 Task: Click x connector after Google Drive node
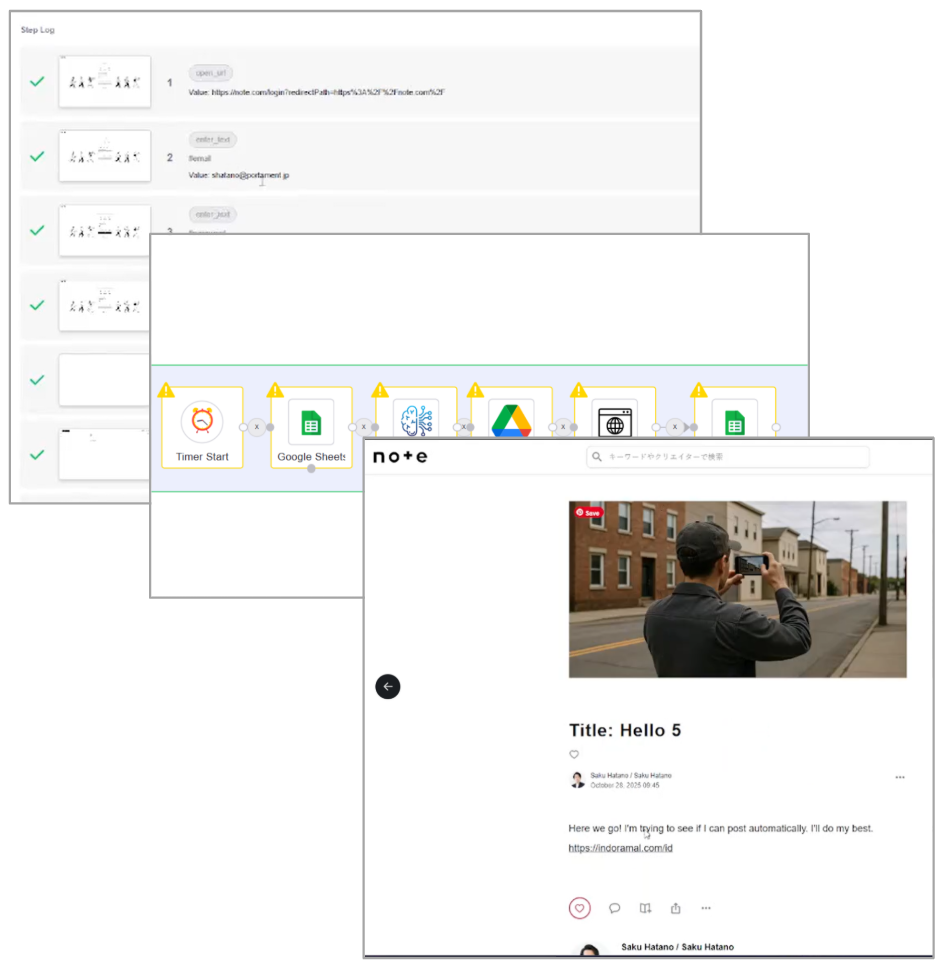tap(563, 427)
